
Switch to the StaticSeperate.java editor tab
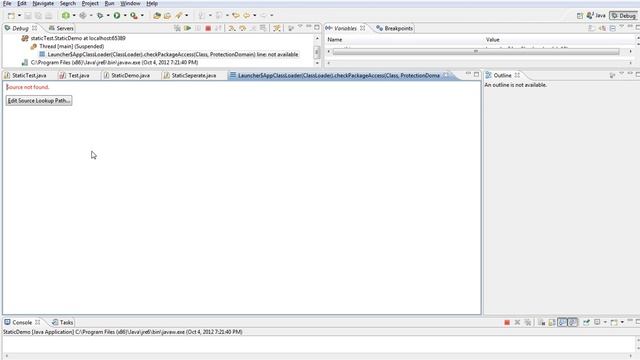click(190, 76)
